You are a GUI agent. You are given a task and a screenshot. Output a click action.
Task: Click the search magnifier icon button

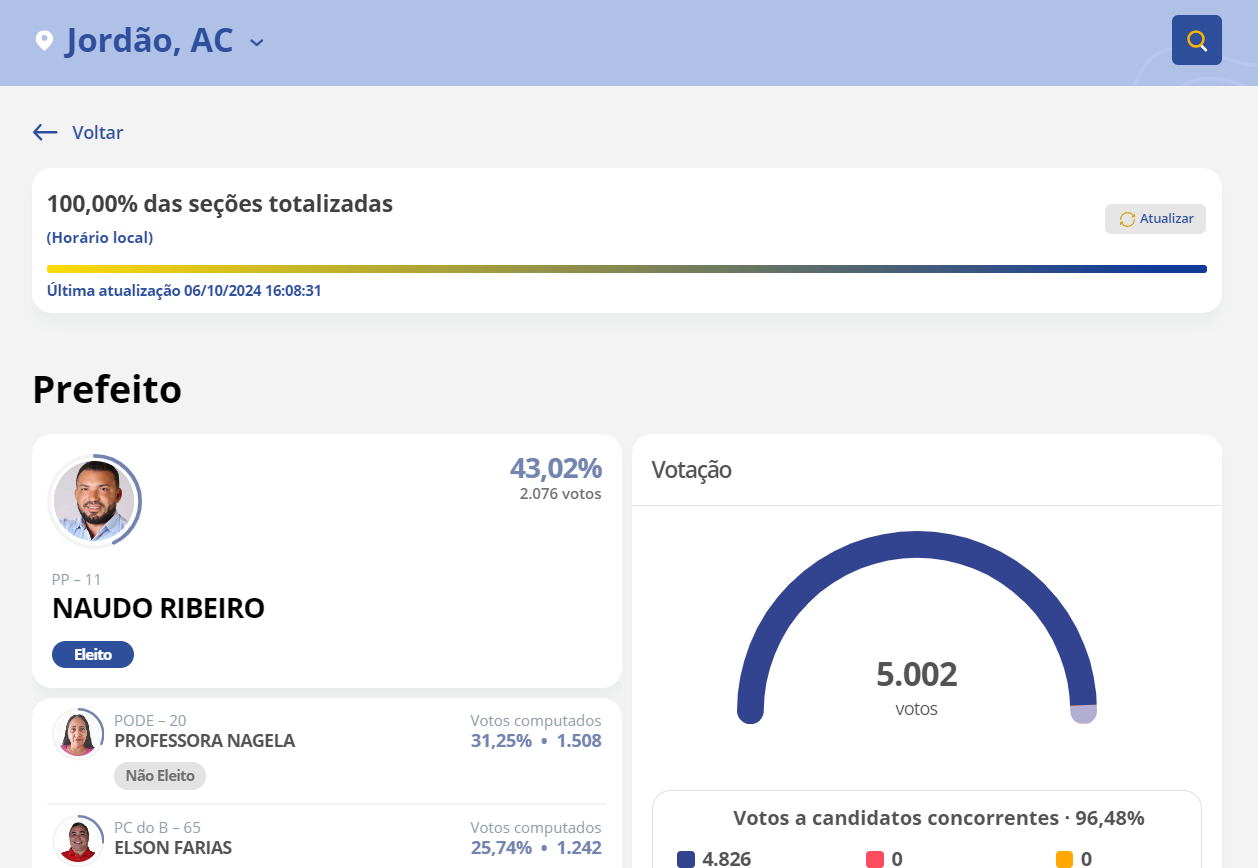click(1196, 40)
